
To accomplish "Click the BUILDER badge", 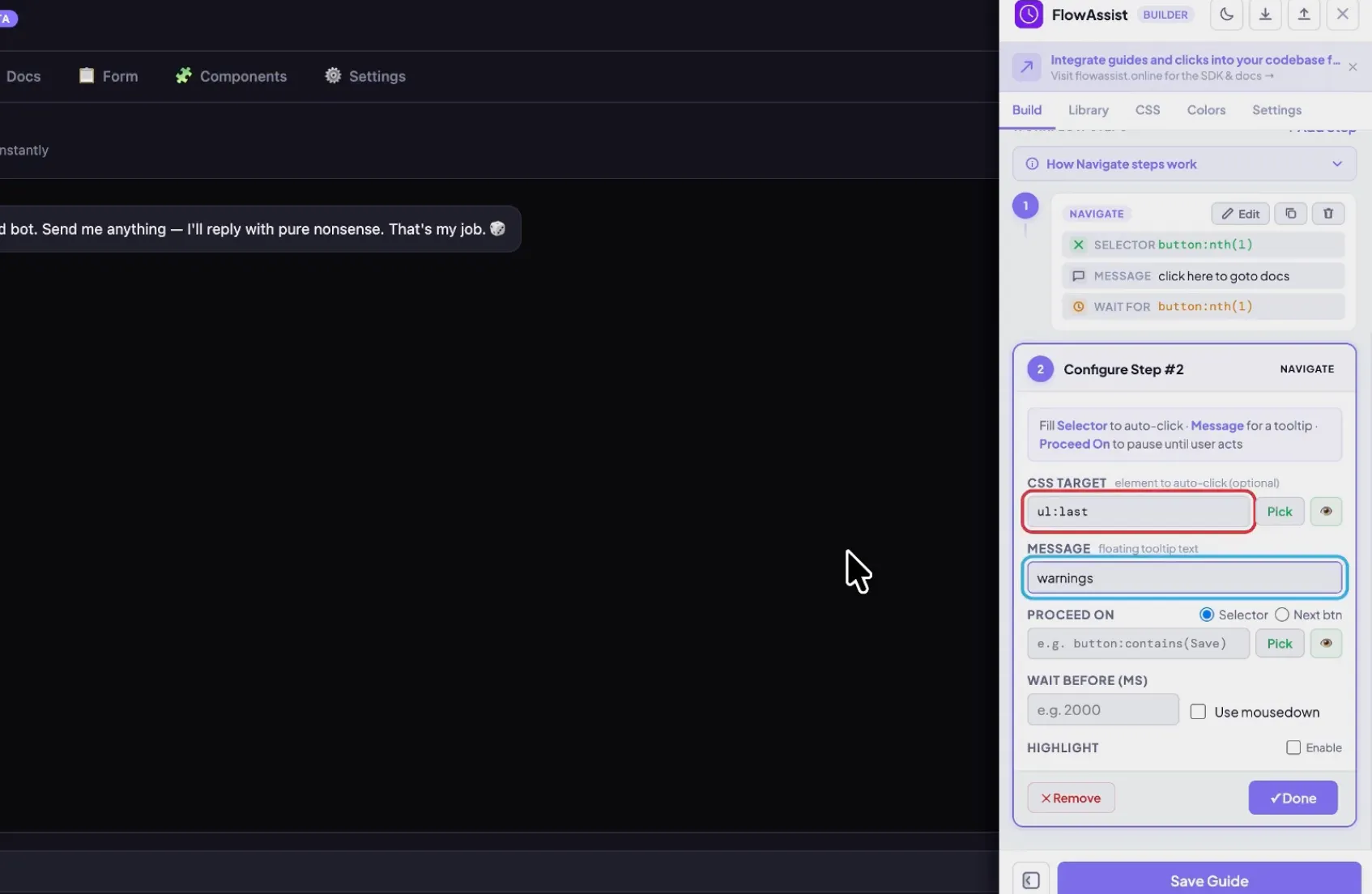I will 1165,15.
